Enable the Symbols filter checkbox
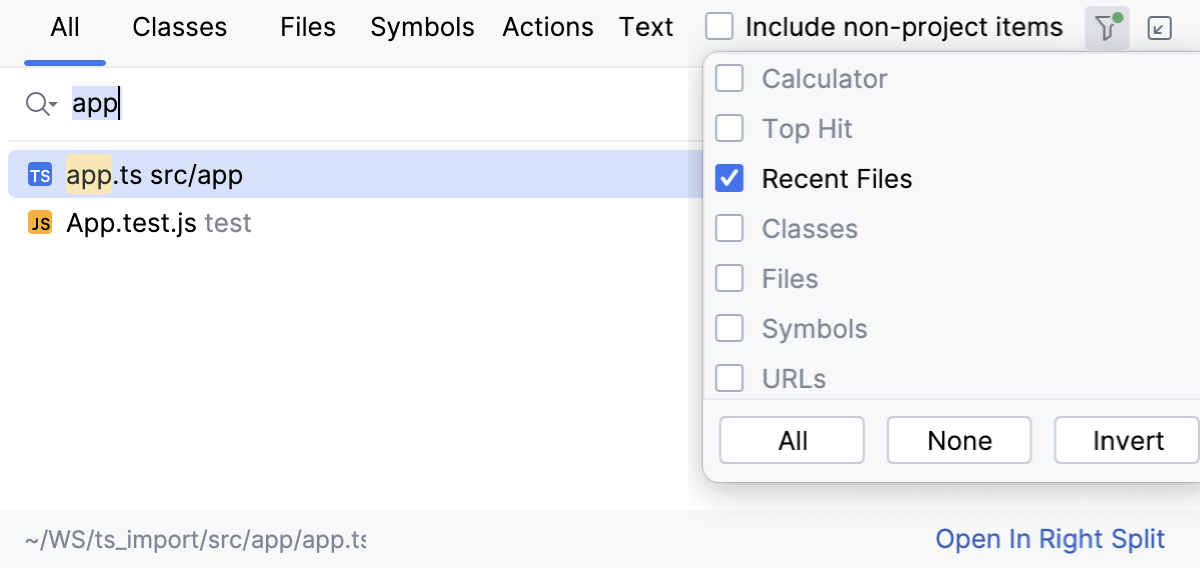The height and width of the screenshot is (568, 1200). (730, 328)
